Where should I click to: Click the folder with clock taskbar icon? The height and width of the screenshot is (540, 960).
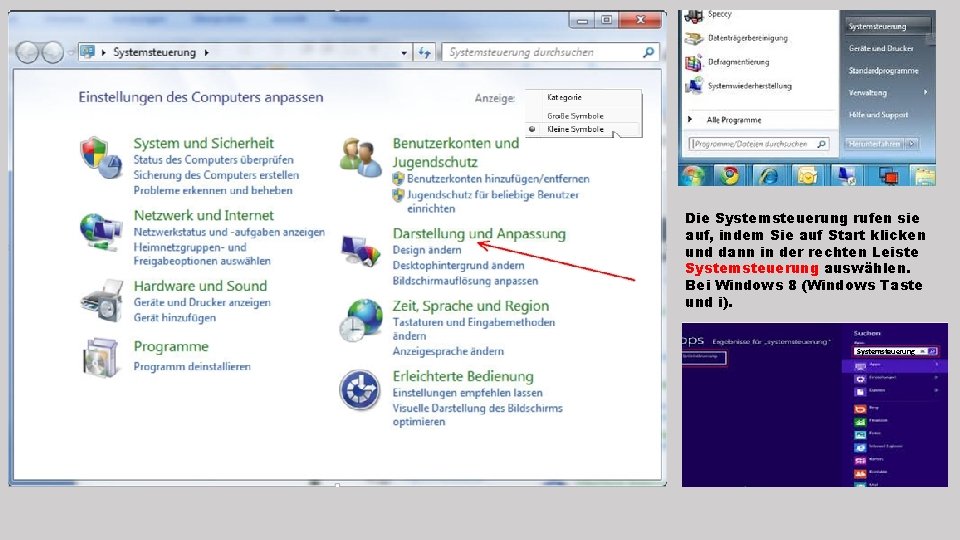[808, 176]
